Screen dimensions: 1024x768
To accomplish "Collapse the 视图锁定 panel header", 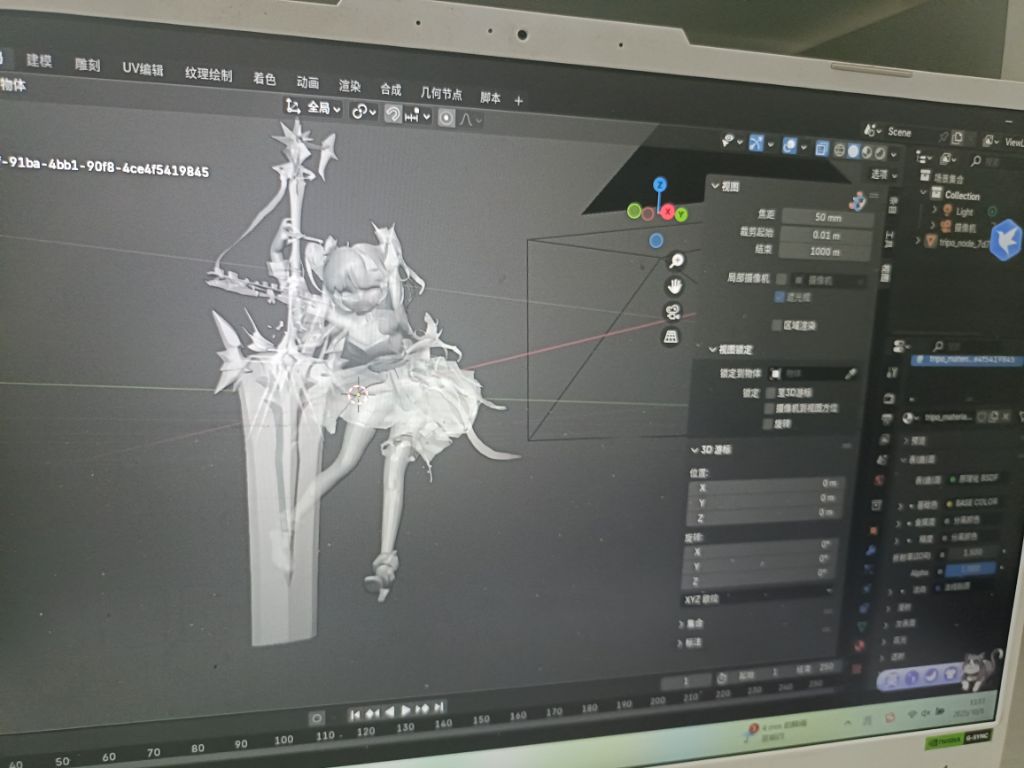I will pos(731,350).
